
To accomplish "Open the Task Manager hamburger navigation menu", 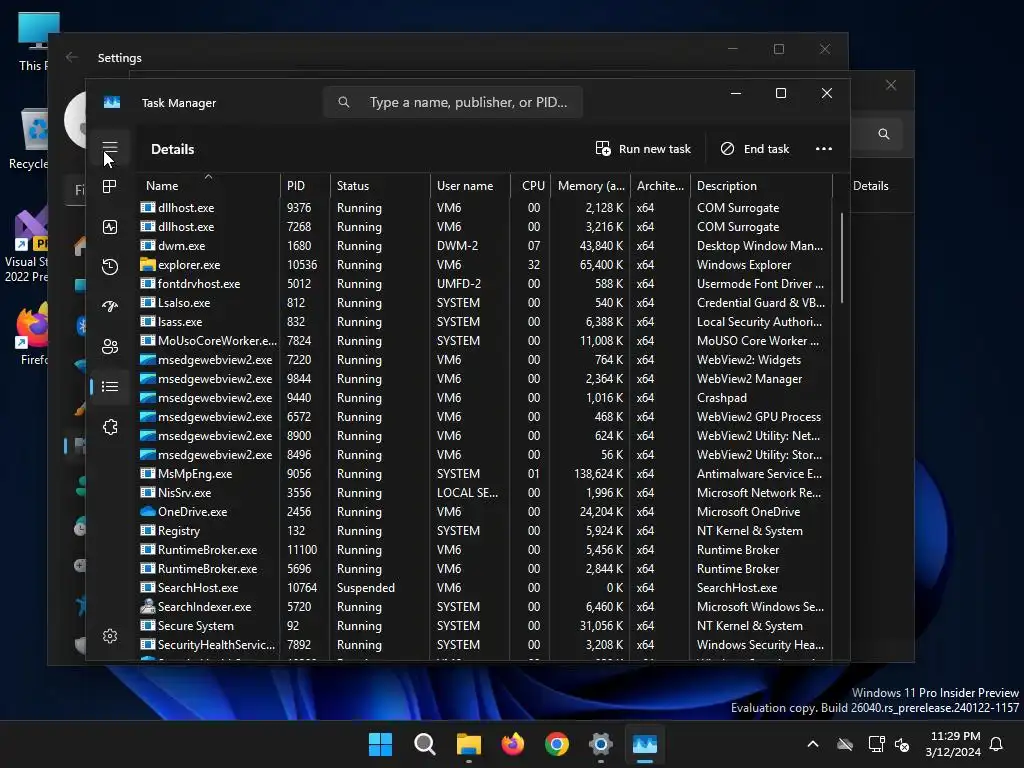I will [x=110, y=148].
